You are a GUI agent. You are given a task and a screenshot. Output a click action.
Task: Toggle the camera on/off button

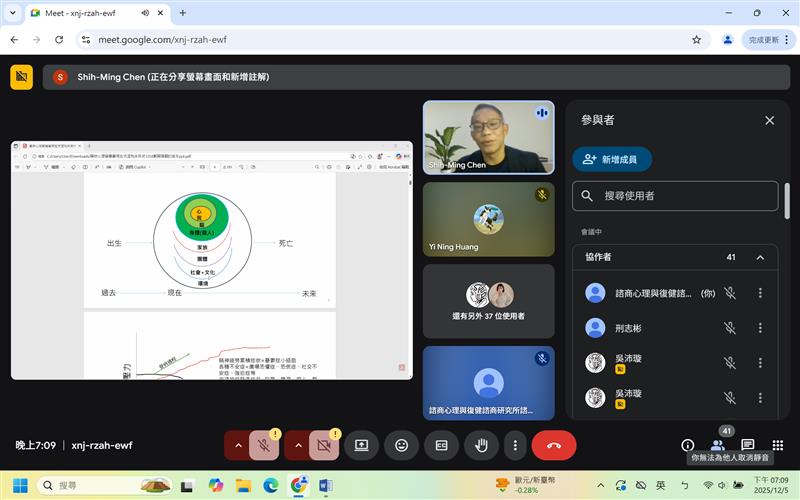[x=325, y=445]
